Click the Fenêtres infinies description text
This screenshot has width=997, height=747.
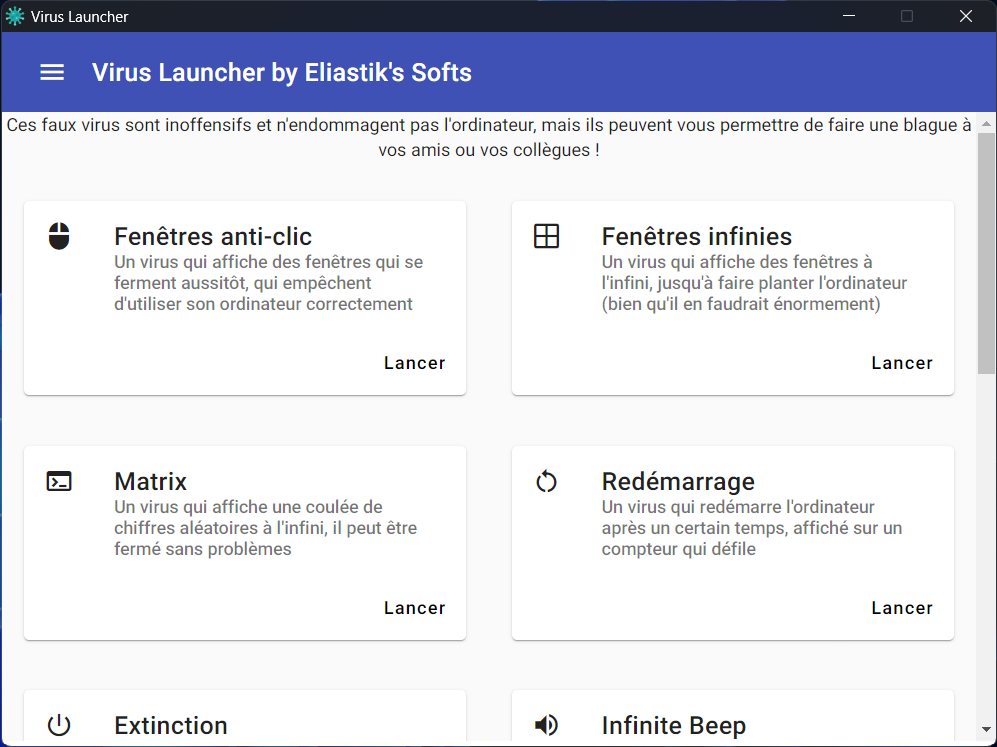pyautogui.click(x=754, y=283)
